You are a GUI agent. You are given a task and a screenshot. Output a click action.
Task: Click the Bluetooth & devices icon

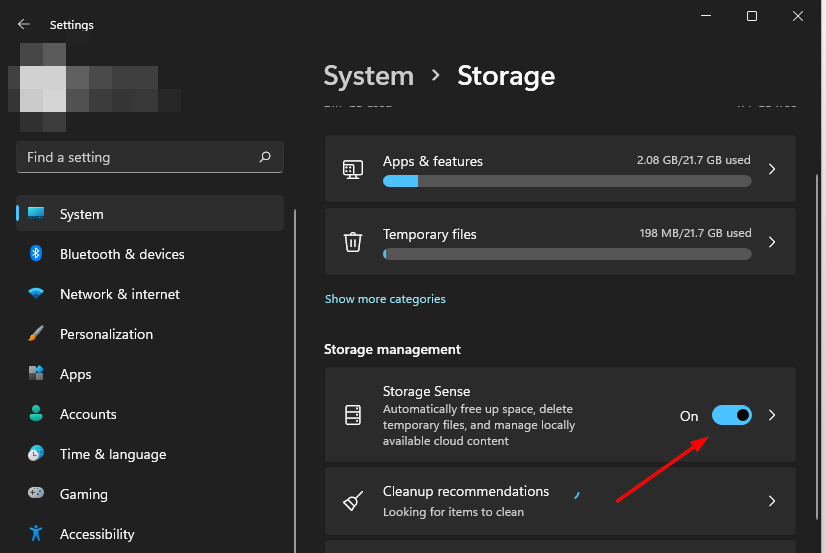tap(36, 254)
